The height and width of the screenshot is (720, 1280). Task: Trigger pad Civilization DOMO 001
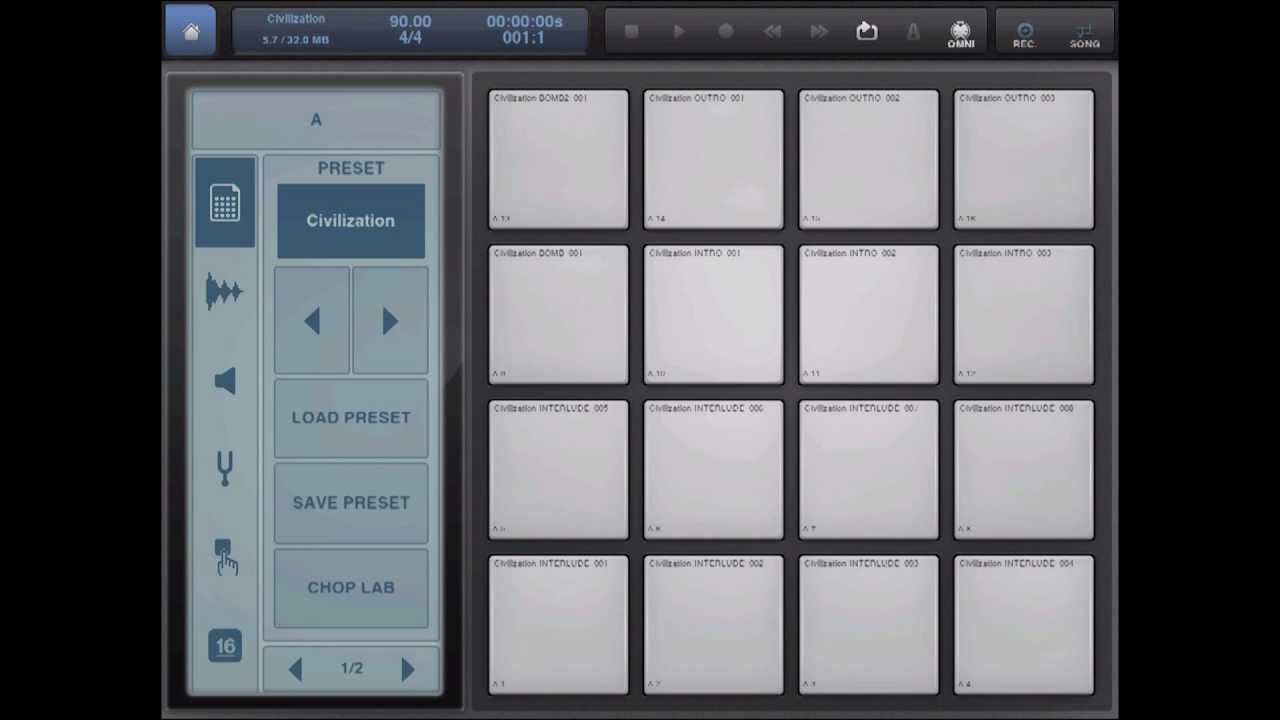[x=559, y=315]
